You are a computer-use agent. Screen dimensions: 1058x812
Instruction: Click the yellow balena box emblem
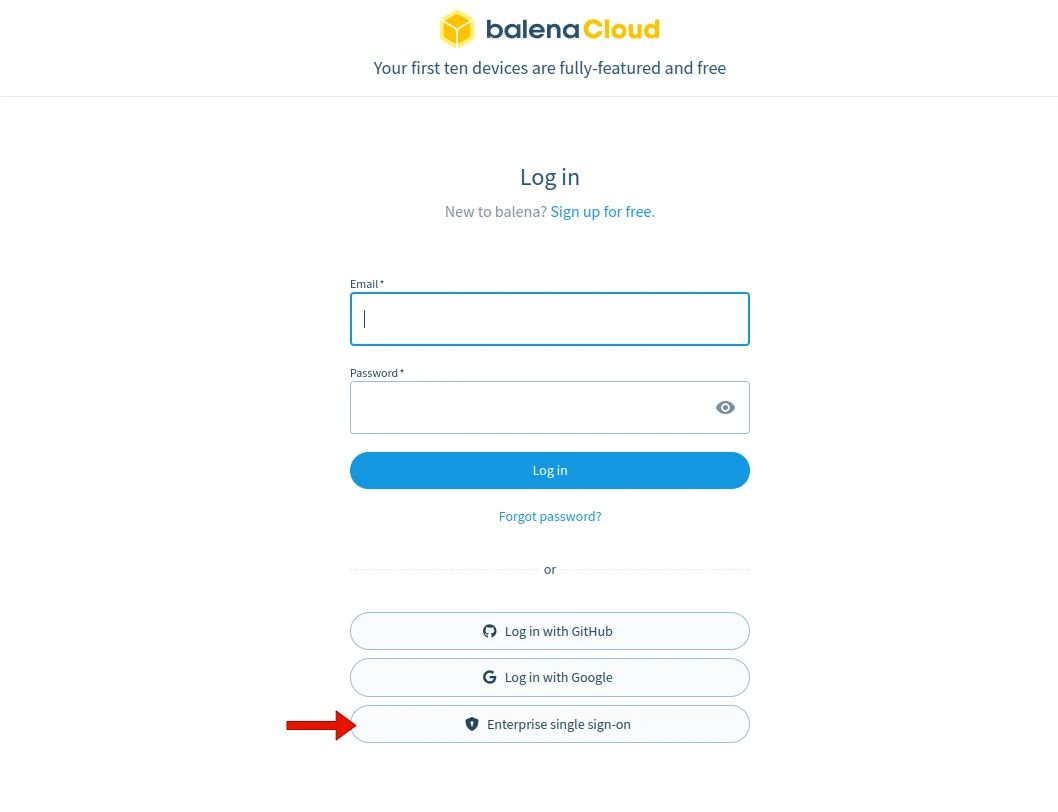[x=457, y=29]
